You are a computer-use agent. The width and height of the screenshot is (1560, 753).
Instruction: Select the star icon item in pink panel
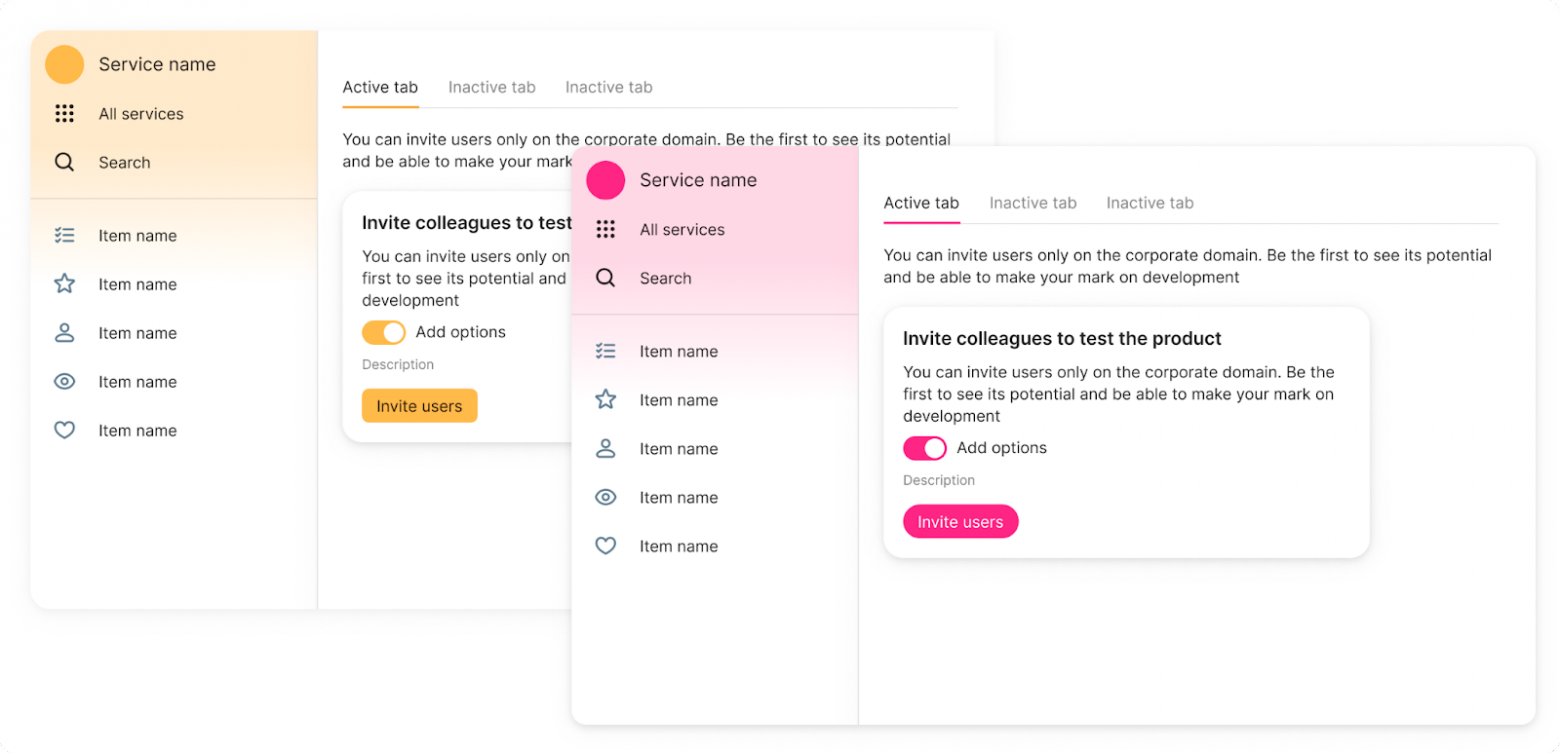(x=605, y=400)
